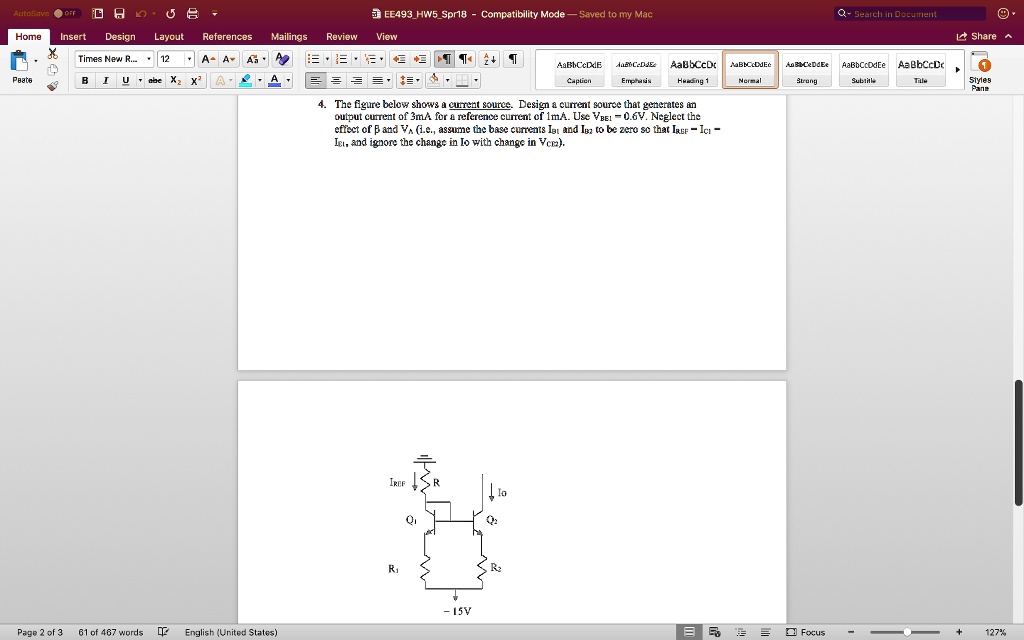This screenshot has width=1024, height=640.
Task: Open the font size dropdown
Action: pyautogui.click(x=189, y=59)
